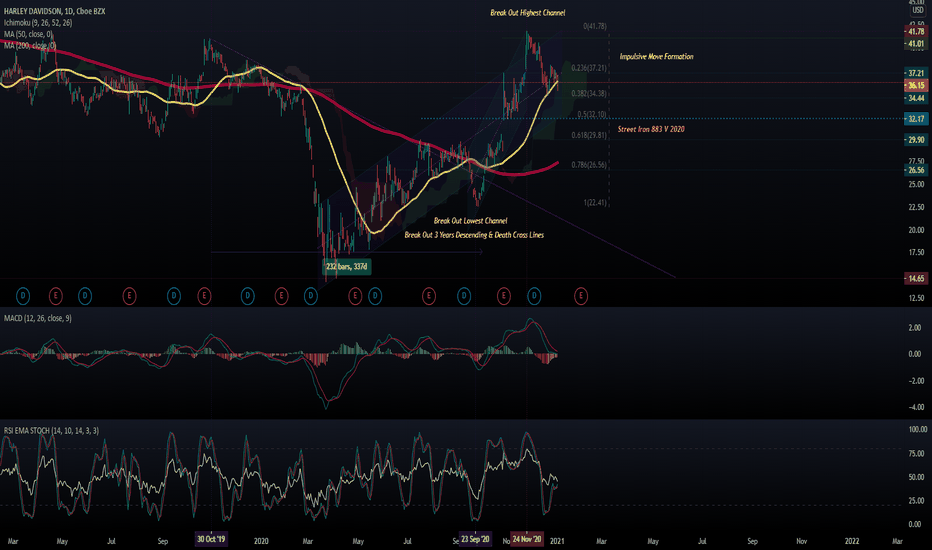Screen dimensions: 932x550
Task: Select the Ichimoku (9, 26, 52, 26) legend
Action: coord(38,23)
